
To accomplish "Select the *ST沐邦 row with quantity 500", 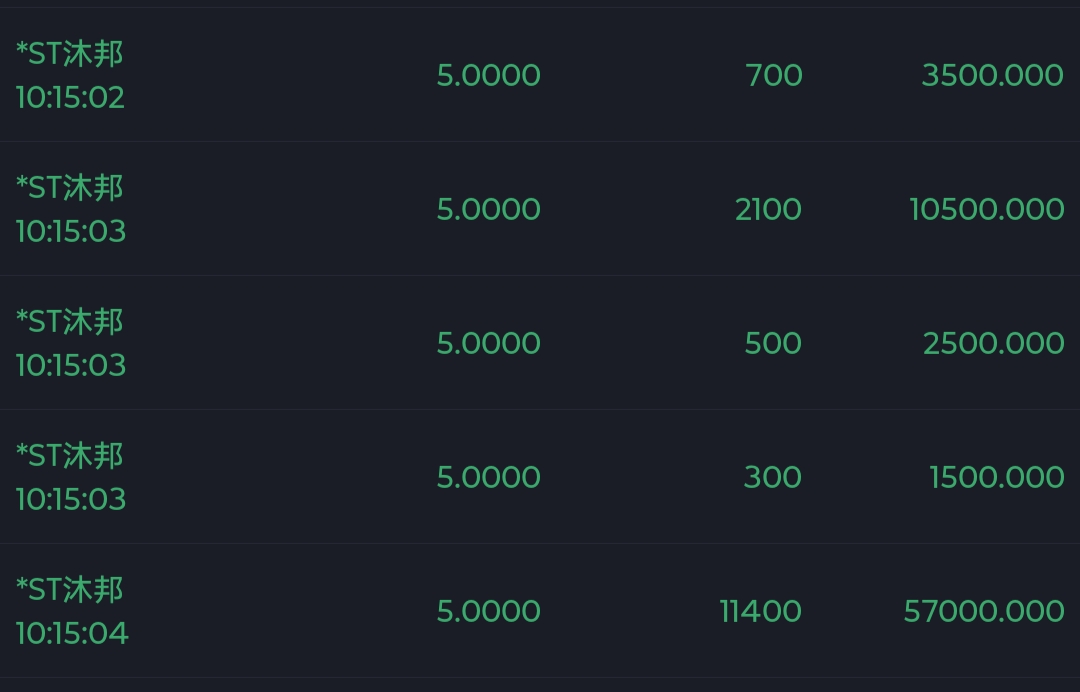I will (x=540, y=343).
